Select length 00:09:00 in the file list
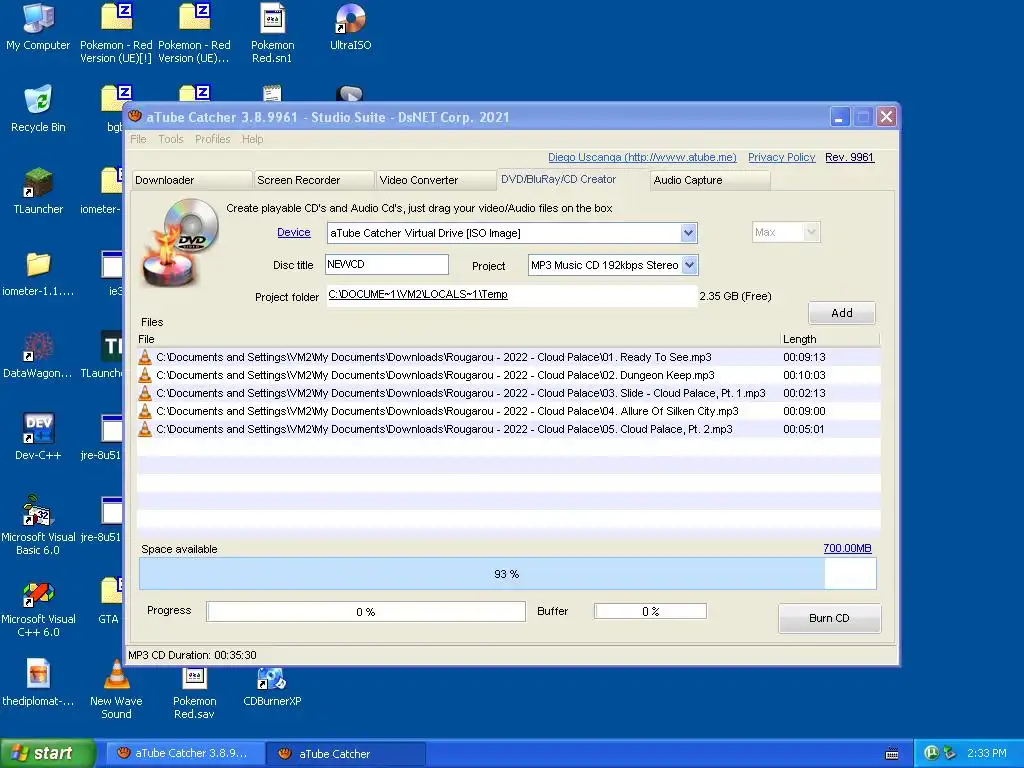The image size is (1024, 768). click(x=804, y=411)
